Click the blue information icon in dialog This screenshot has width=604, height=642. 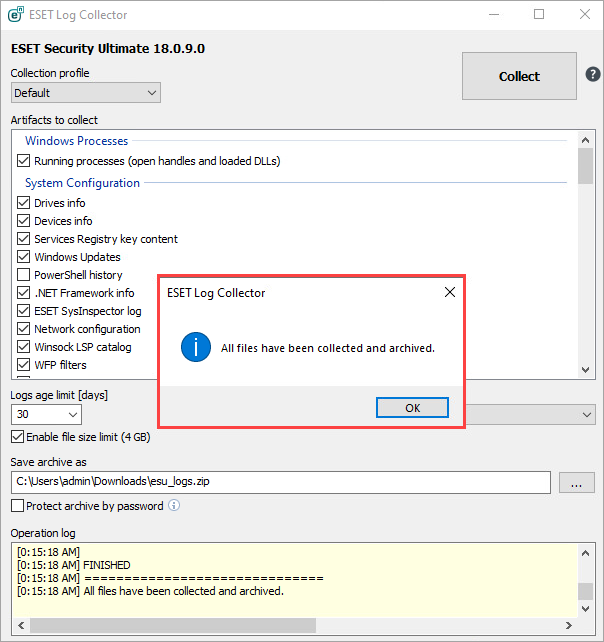(196, 347)
